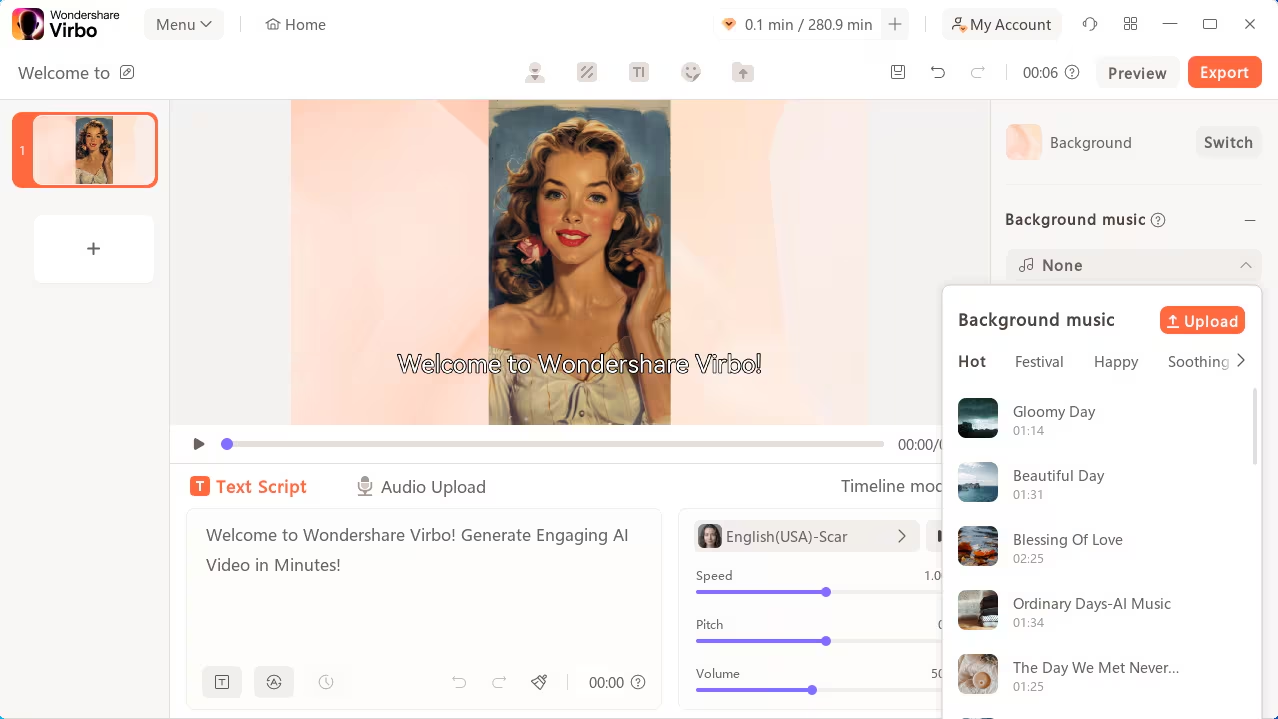Select scene 1 thumbnail
The width and height of the screenshot is (1278, 719).
click(85, 150)
